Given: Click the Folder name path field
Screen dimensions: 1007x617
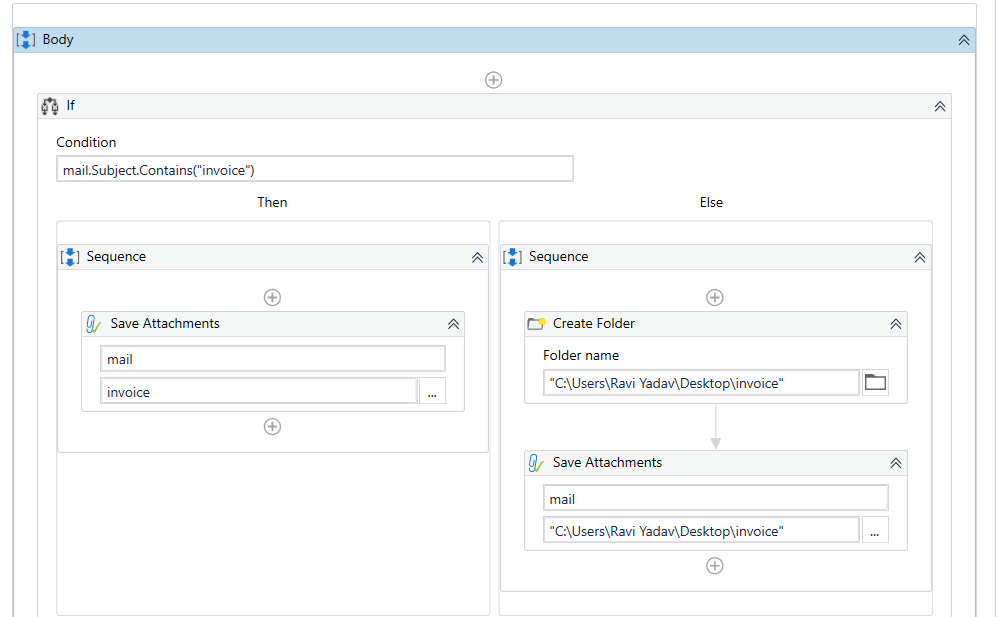Looking at the screenshot, I should click(700, 383).
